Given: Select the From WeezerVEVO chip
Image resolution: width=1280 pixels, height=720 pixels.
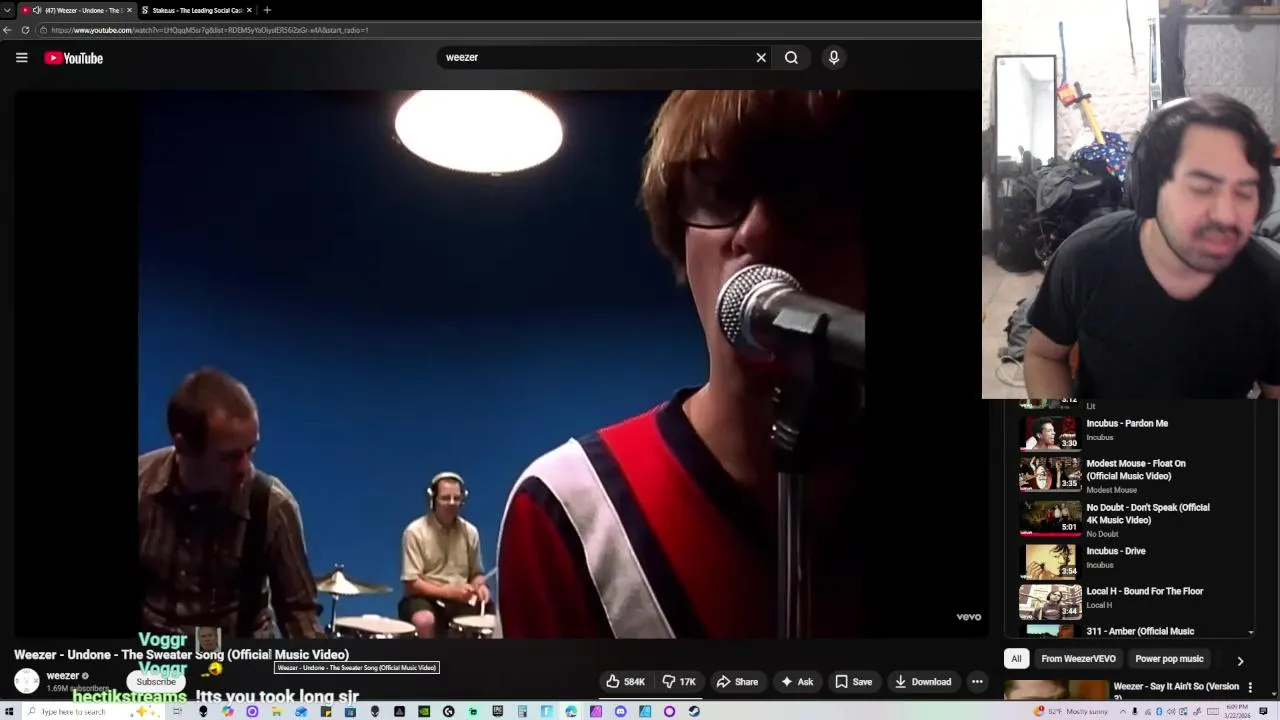Looking at the screenshot, I should point(1078,659).
